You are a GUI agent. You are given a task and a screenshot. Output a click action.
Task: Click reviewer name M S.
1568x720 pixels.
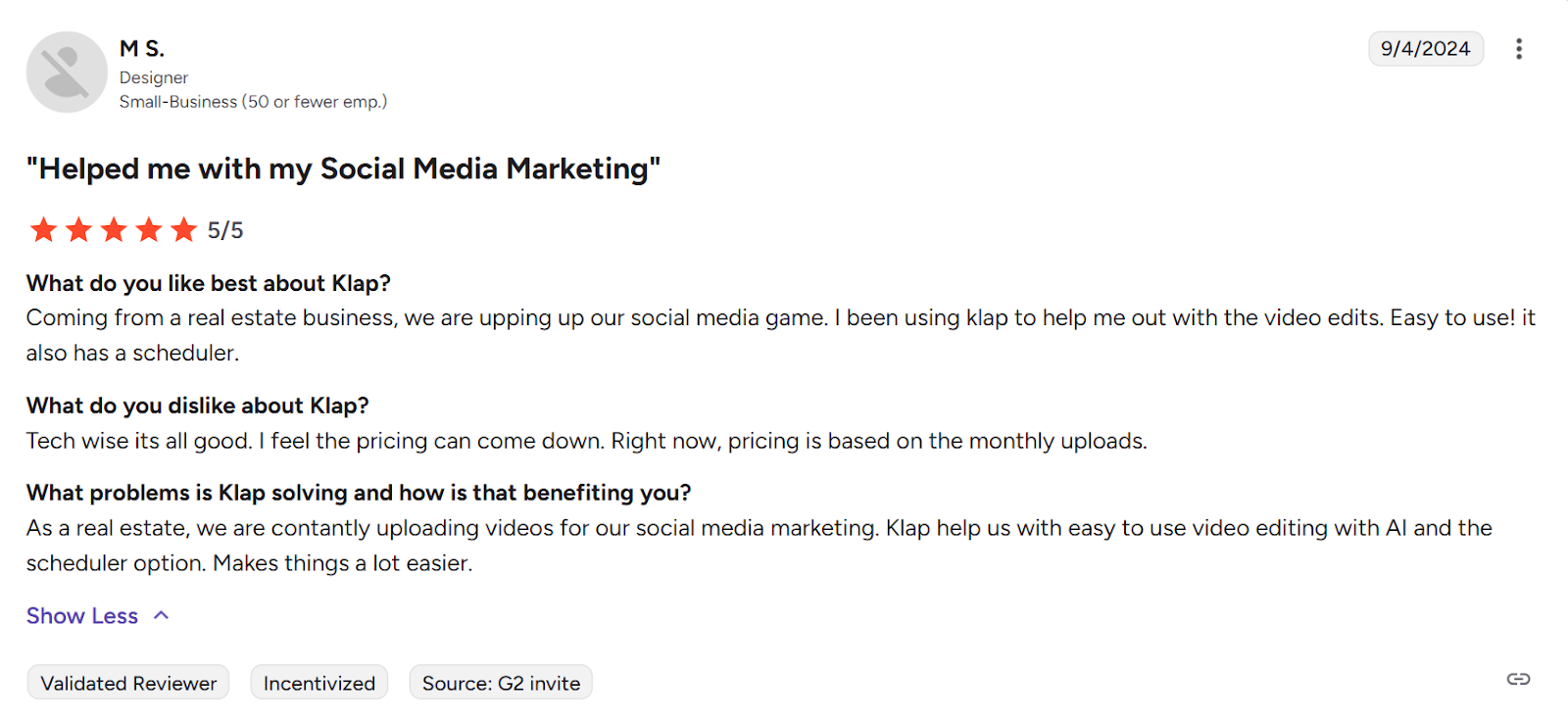142,49
